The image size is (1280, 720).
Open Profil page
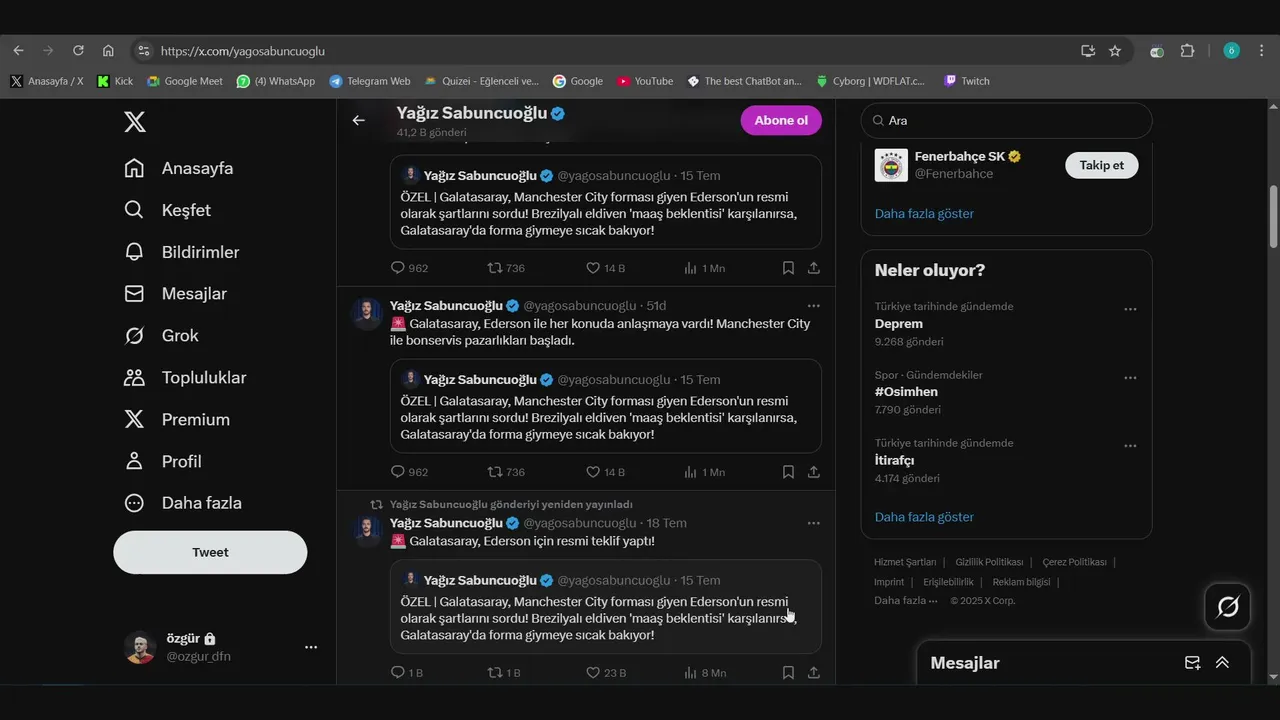click(162, 462)
